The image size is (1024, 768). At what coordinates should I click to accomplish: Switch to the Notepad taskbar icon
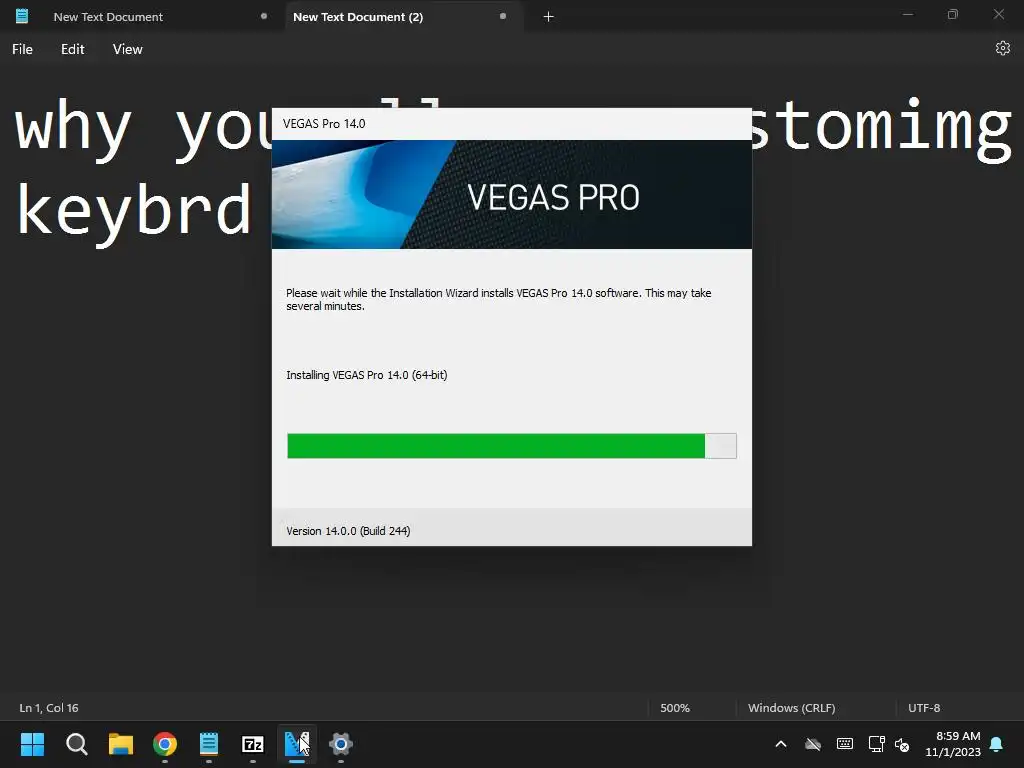click(209, 744)
